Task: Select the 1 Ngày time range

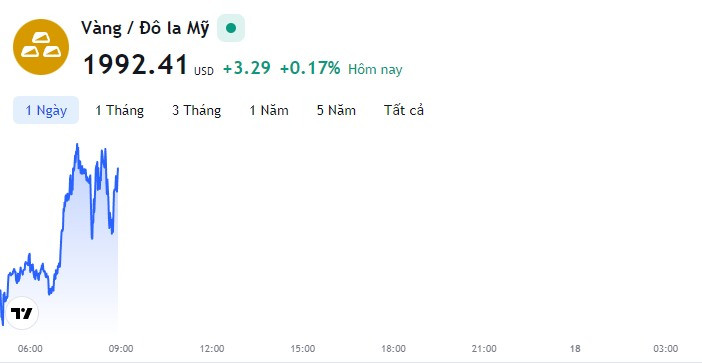Action: click(46, 110)
